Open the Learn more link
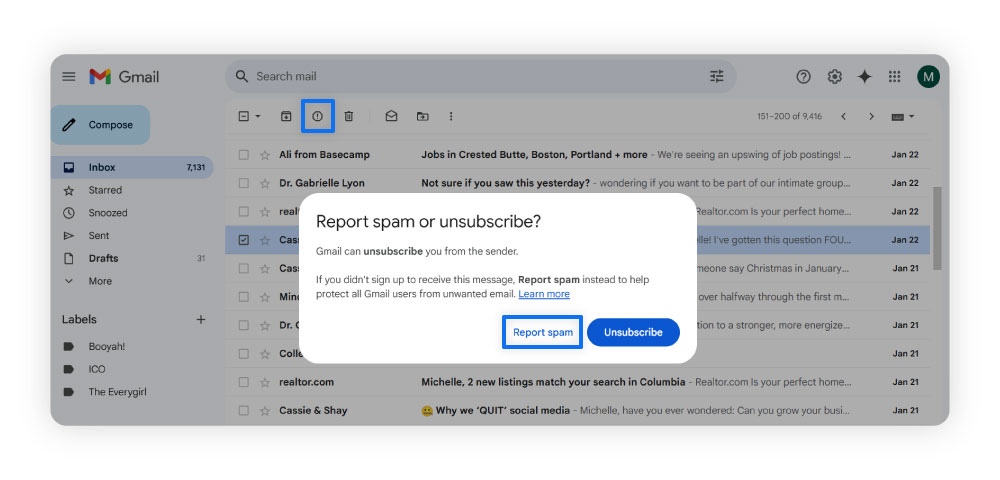The width and height of the screenshot is (1000, 480). pyautogui.click(x=544, y=294)
